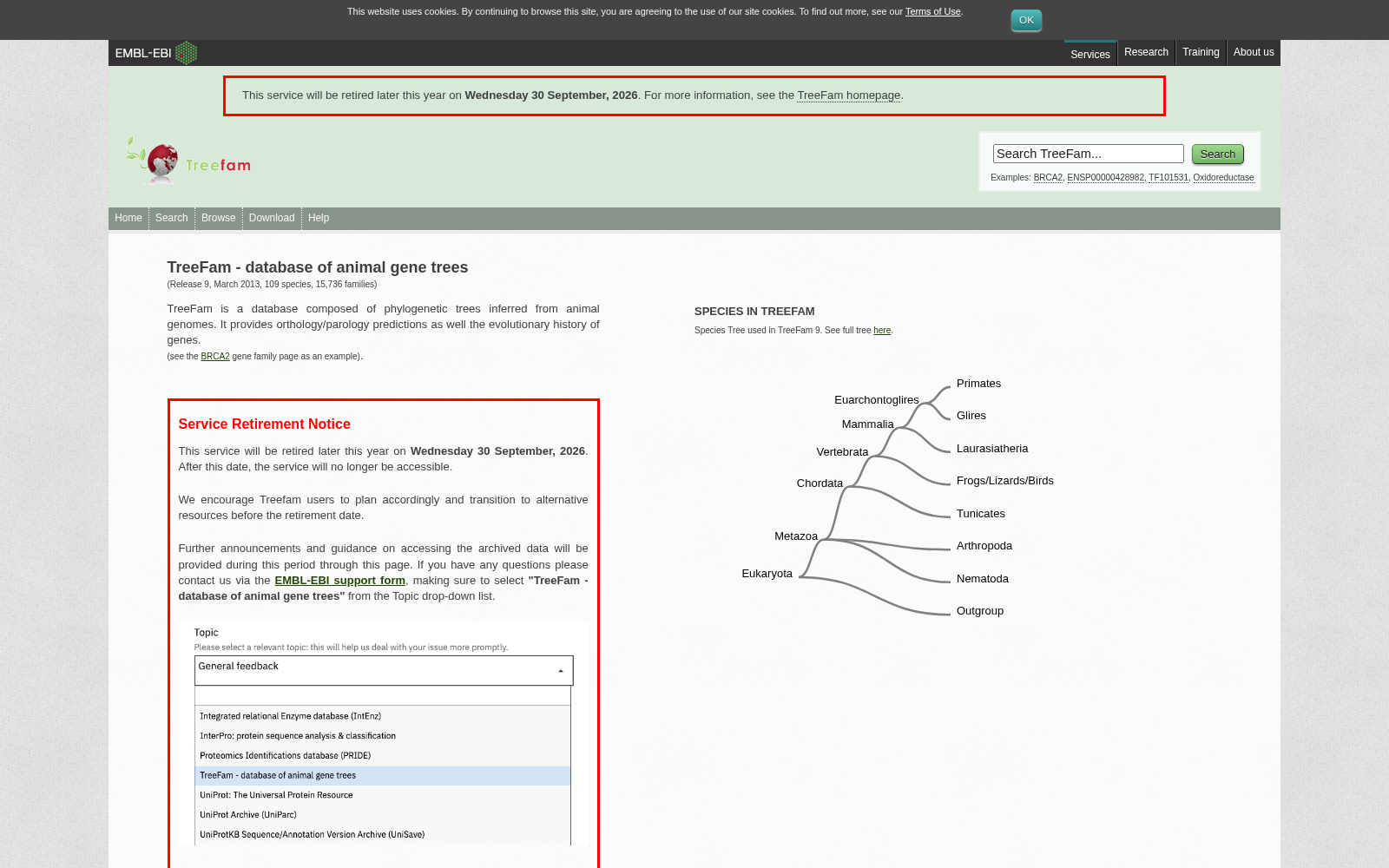This screenshot has height=868, width=1389.
Task: Select Outgroup in the species tree
Action: tap(980, 611)
